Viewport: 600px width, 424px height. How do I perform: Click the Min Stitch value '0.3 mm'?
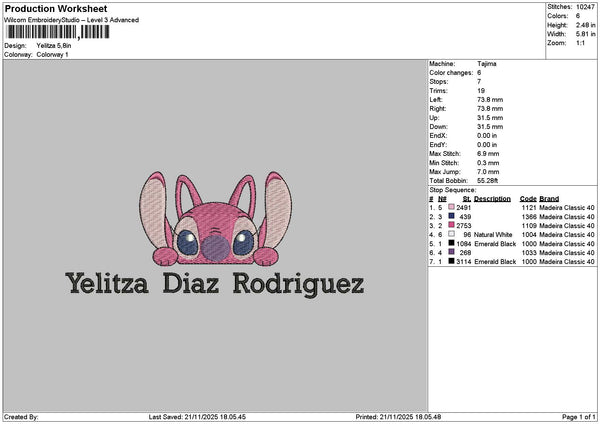click(x=488, y=163)
